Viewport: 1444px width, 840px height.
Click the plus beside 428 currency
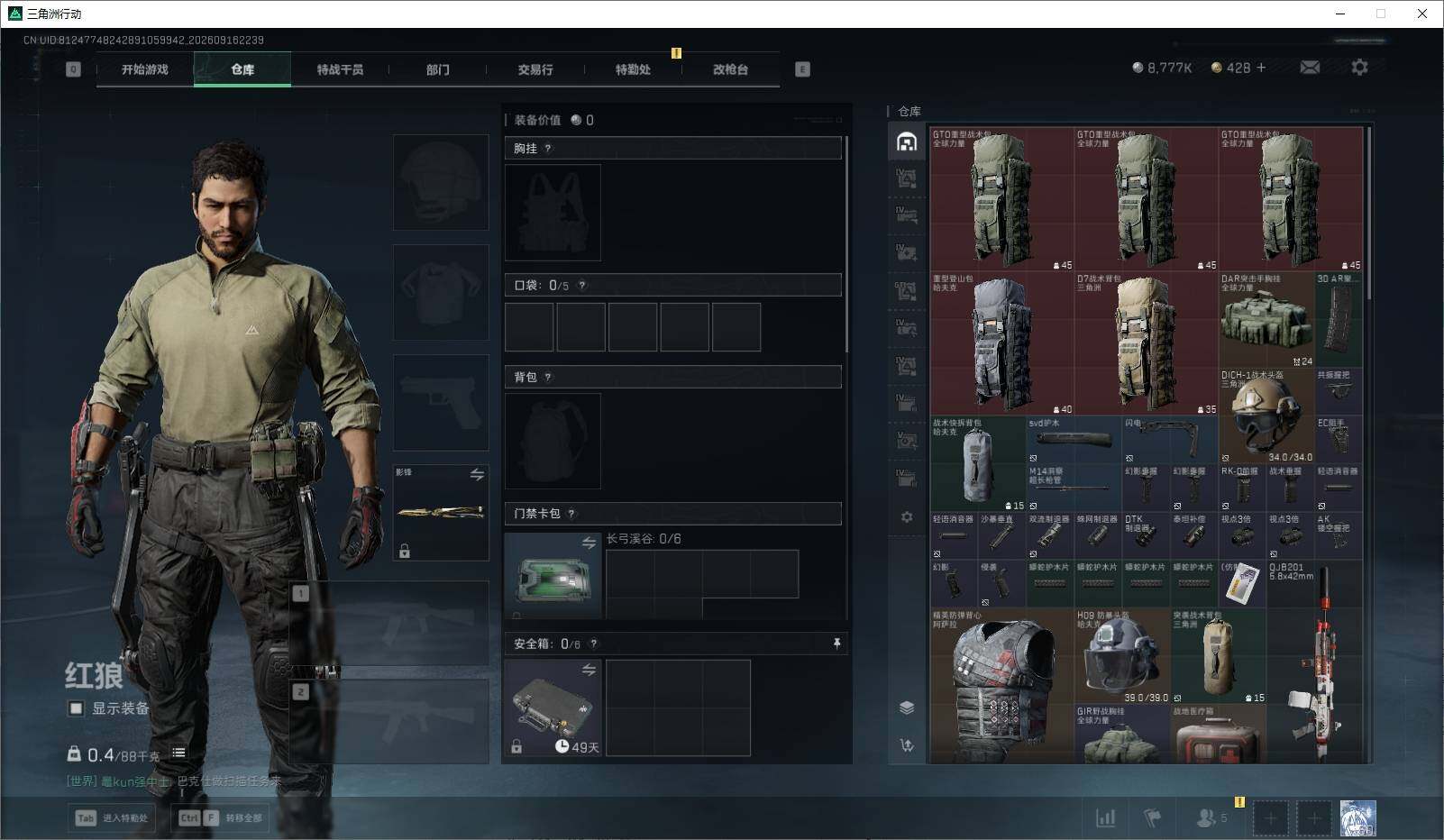pyautogui.click(x=1261, y=68)
